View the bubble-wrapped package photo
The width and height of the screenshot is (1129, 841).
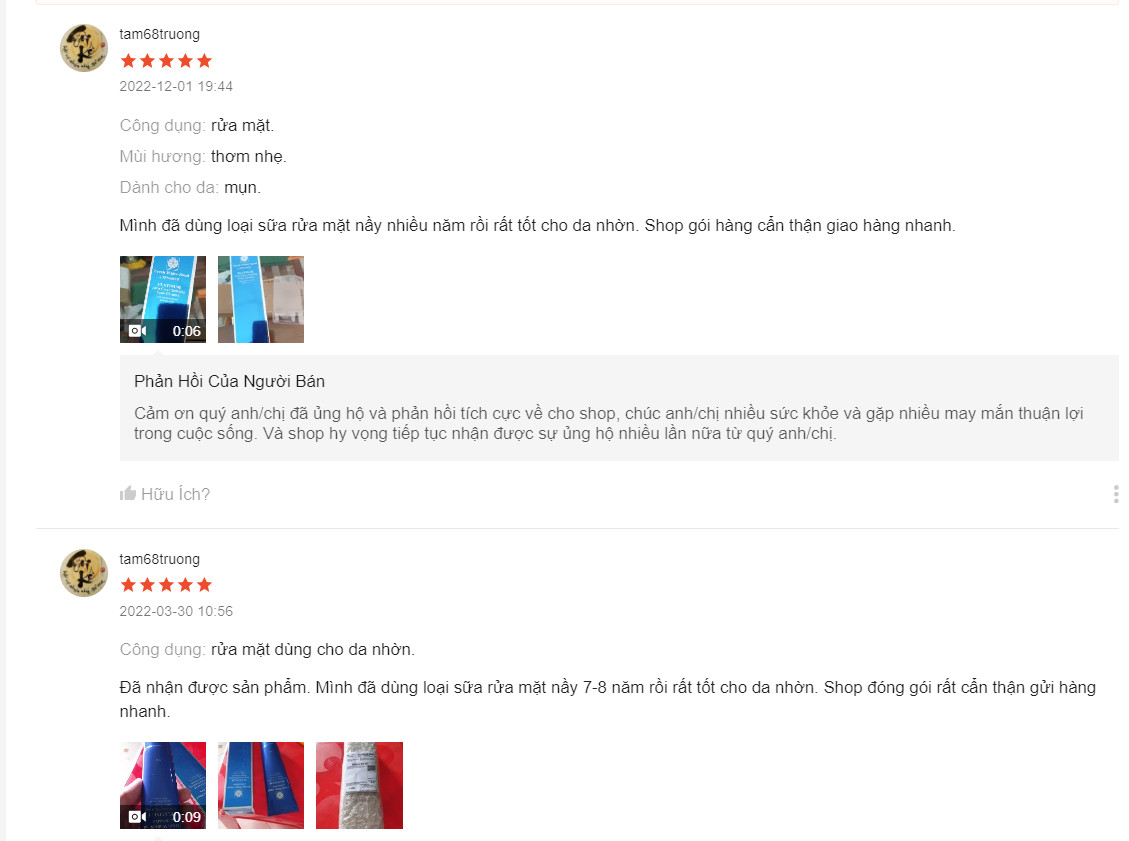point(359,786)
